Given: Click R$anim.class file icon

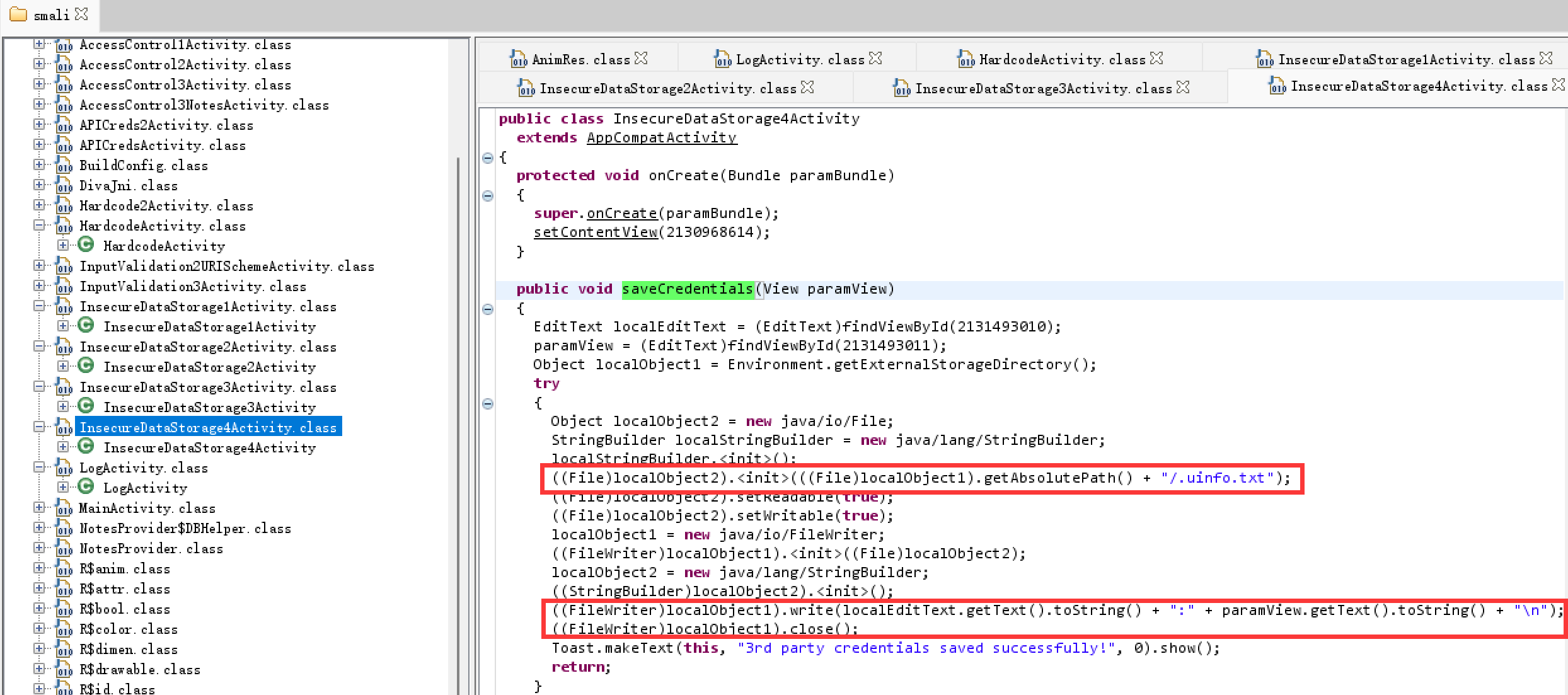Looking at the screenshot, I should point(64,569).
